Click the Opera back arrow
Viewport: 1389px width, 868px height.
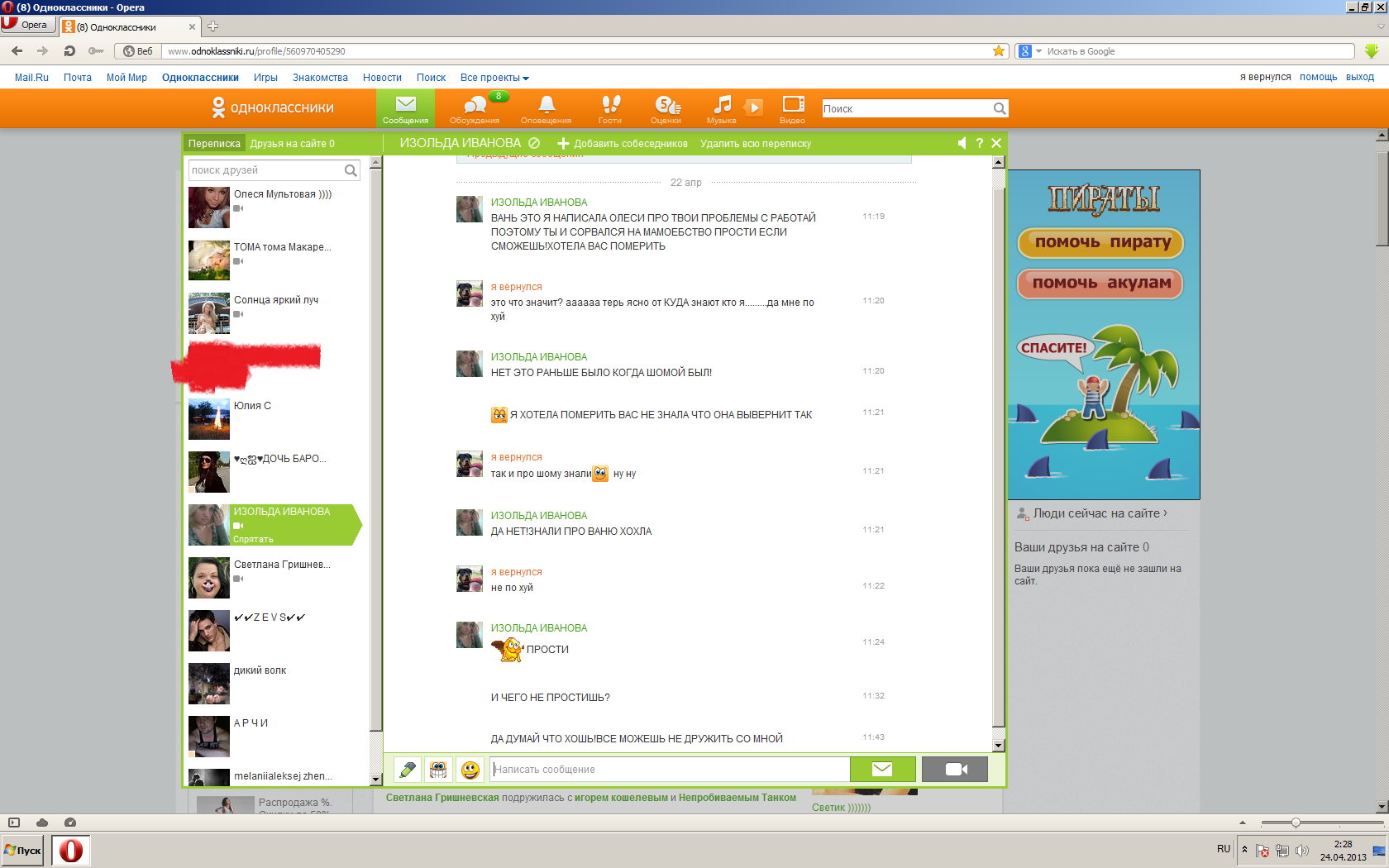click(x=17, y=51)
